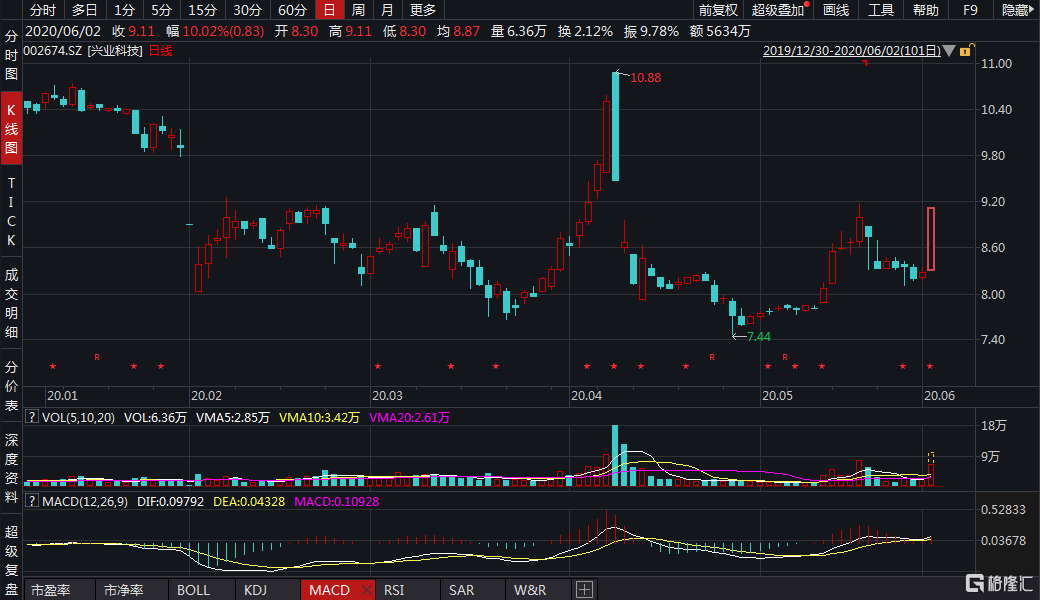The width and height of the screenshot is (1040, 600).
Task: Click the lock icon beside the date range
Action: (x=965, y=50)
